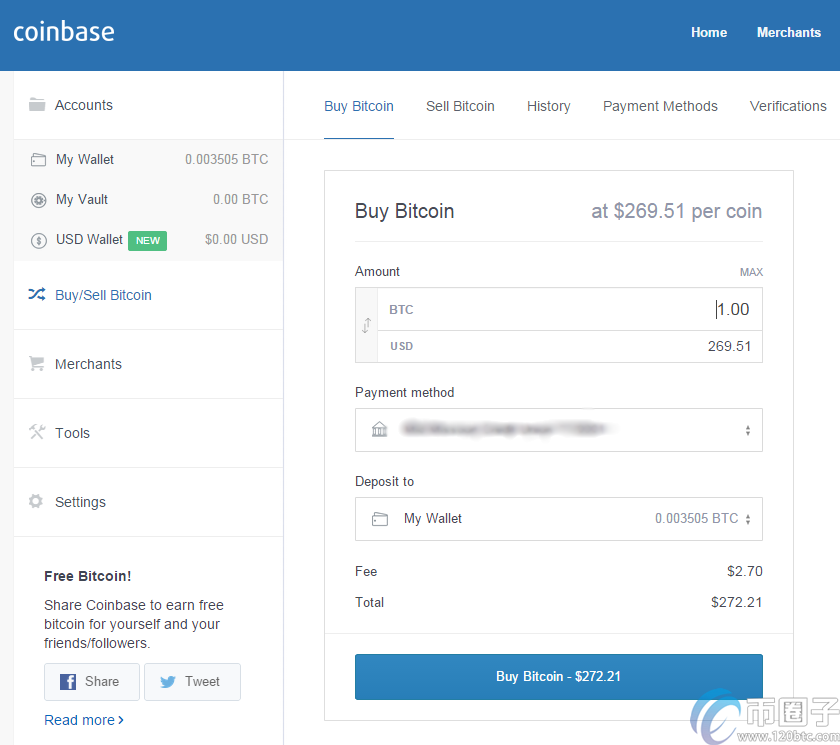Open the Read more link
Viewport: 840px width, 745px height.
(84, 719)
